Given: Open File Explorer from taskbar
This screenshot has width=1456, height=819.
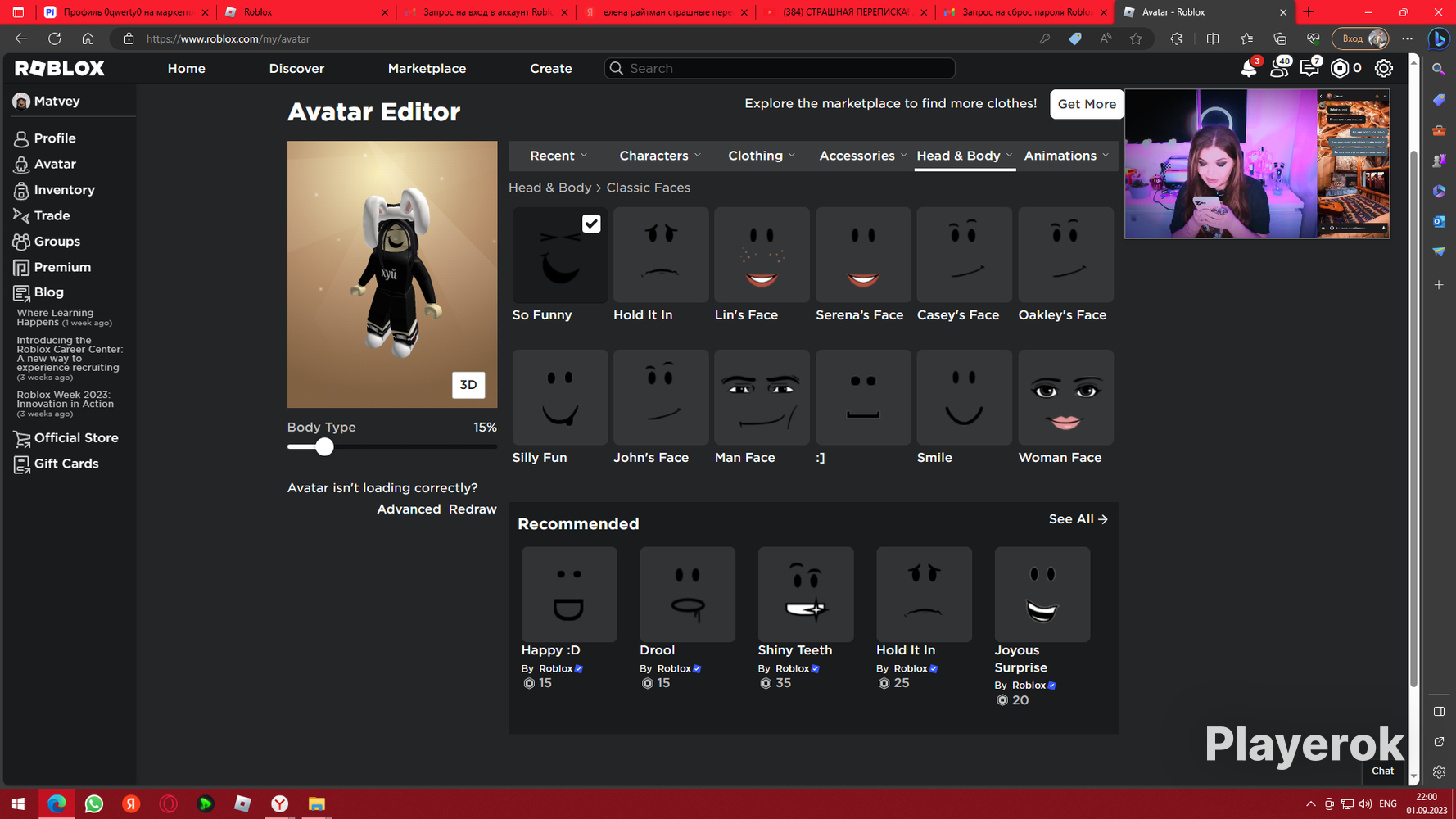Looking at the screenshot, I should tap(317, 804).
